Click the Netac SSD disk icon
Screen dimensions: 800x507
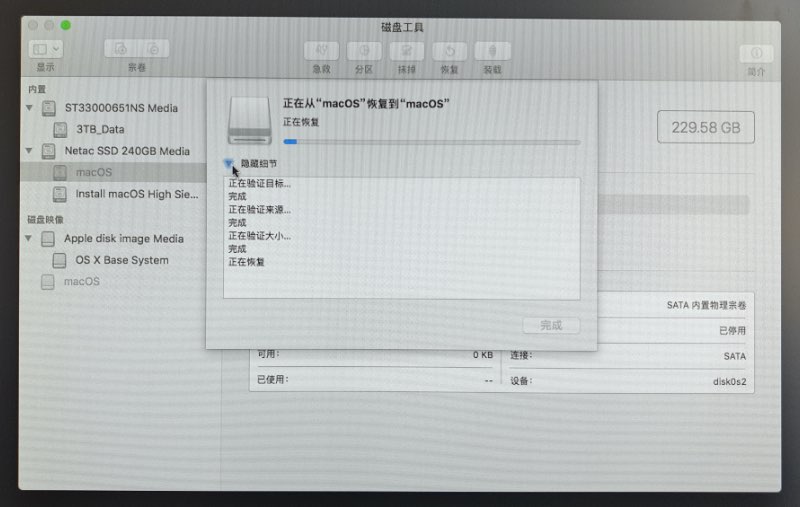pos(48,151)
